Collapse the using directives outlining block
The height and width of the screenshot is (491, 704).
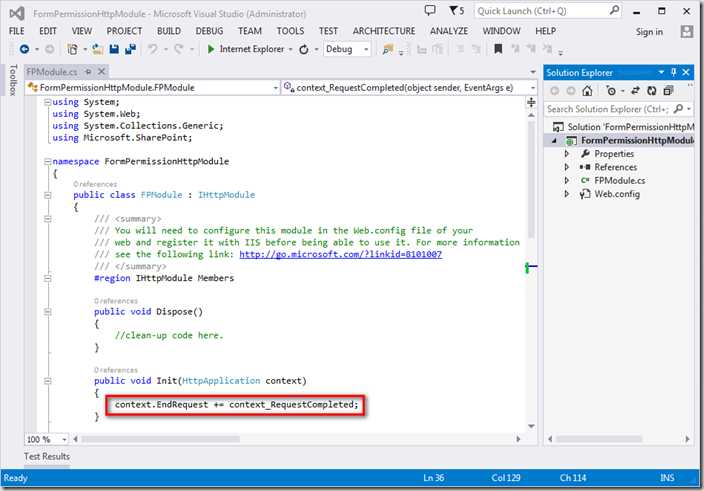(x=47, y=102)
